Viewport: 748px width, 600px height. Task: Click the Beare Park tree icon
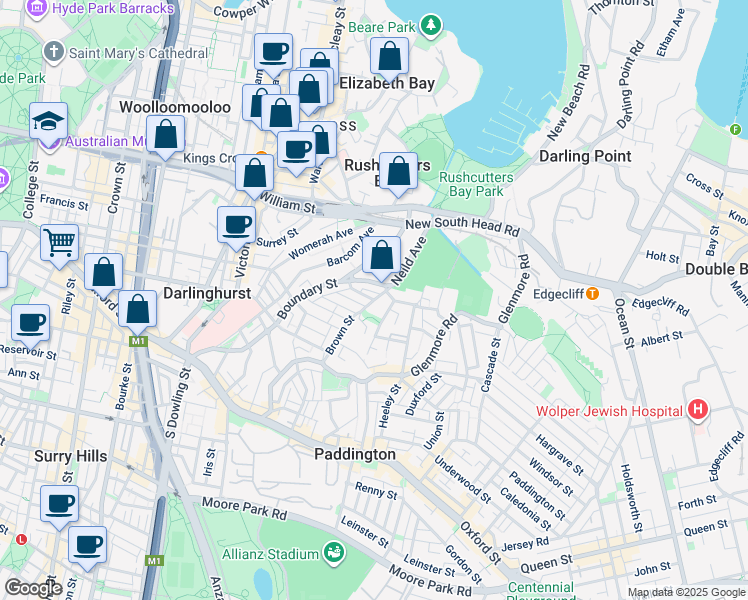(x=431, y=23)
